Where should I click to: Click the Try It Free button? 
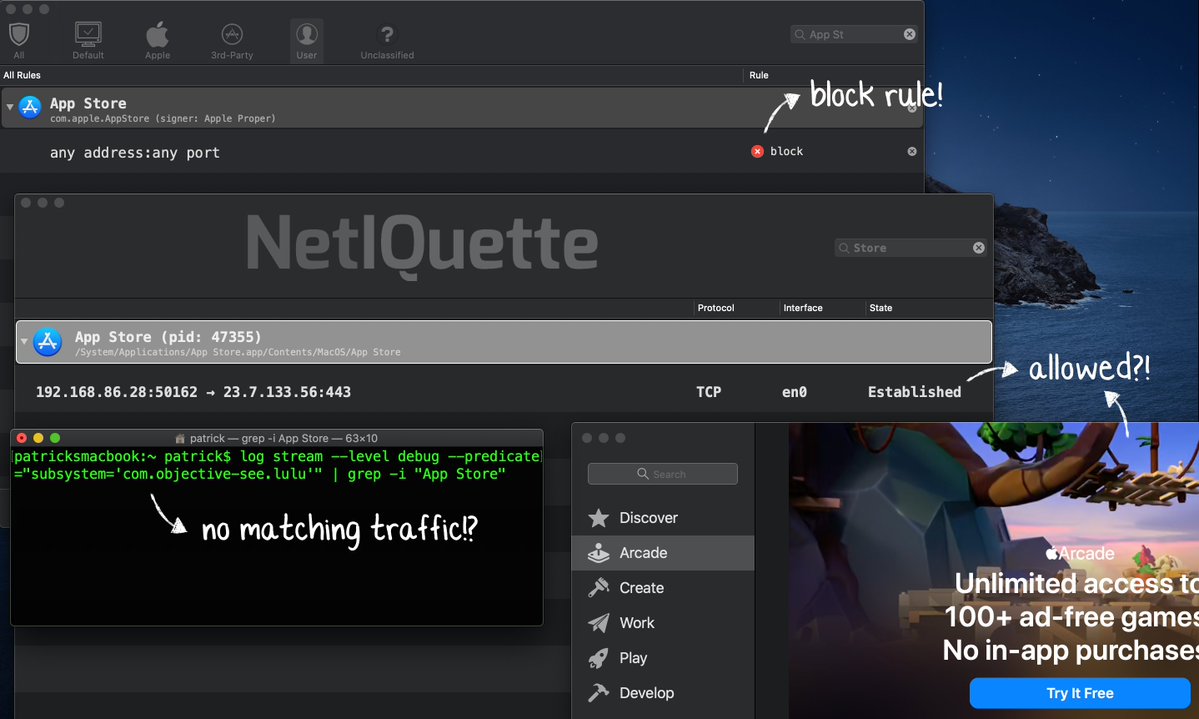click(1080, 693)
